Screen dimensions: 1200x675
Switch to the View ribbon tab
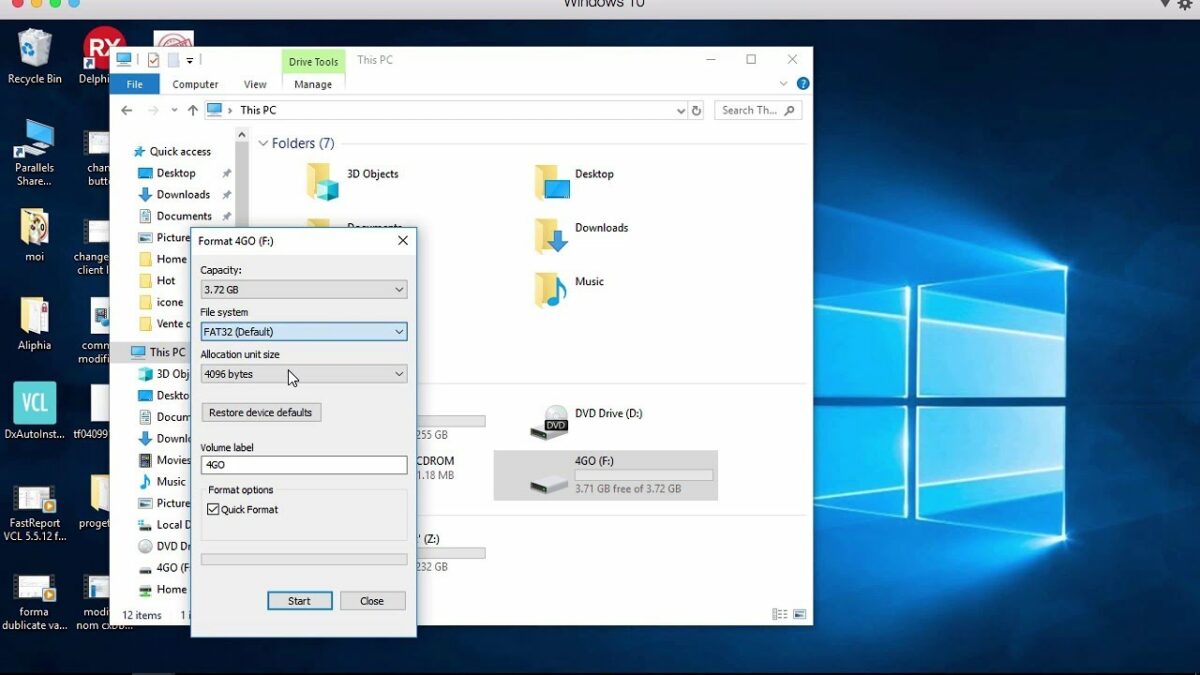coord(255,84)
